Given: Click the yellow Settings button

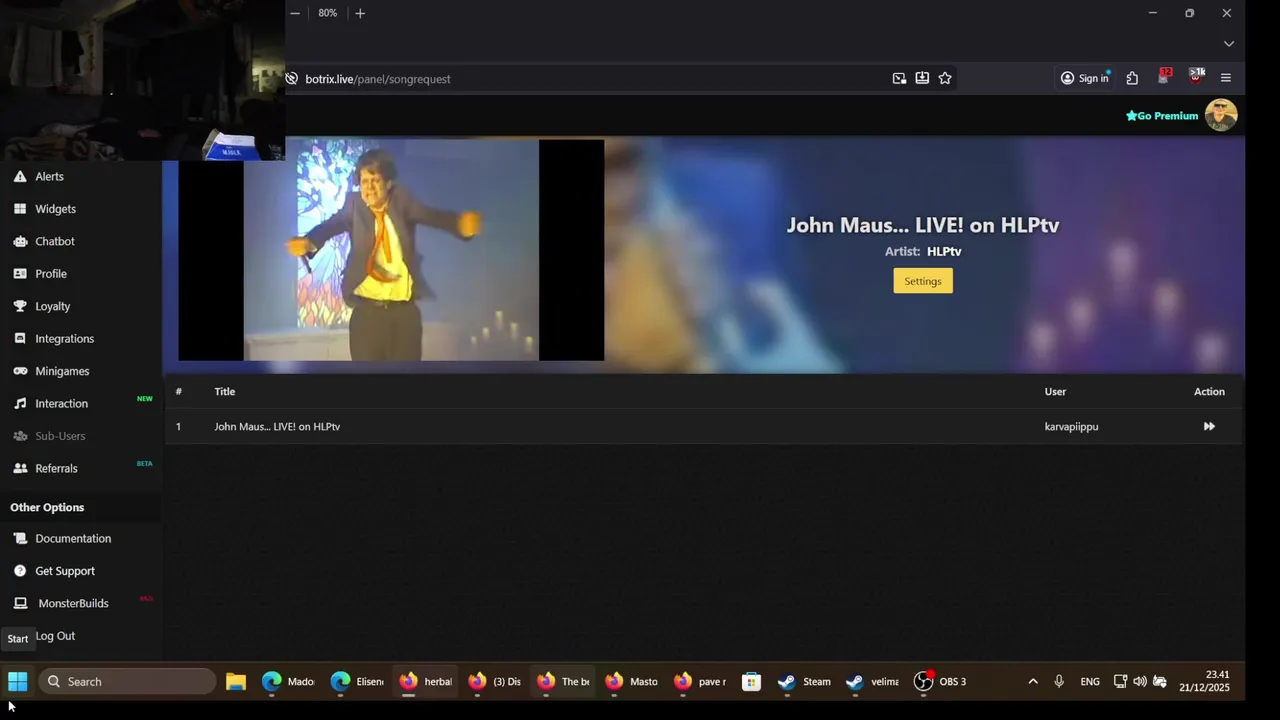Looking at the screenshot, I should pyautogui.click(x=923, y=281).
